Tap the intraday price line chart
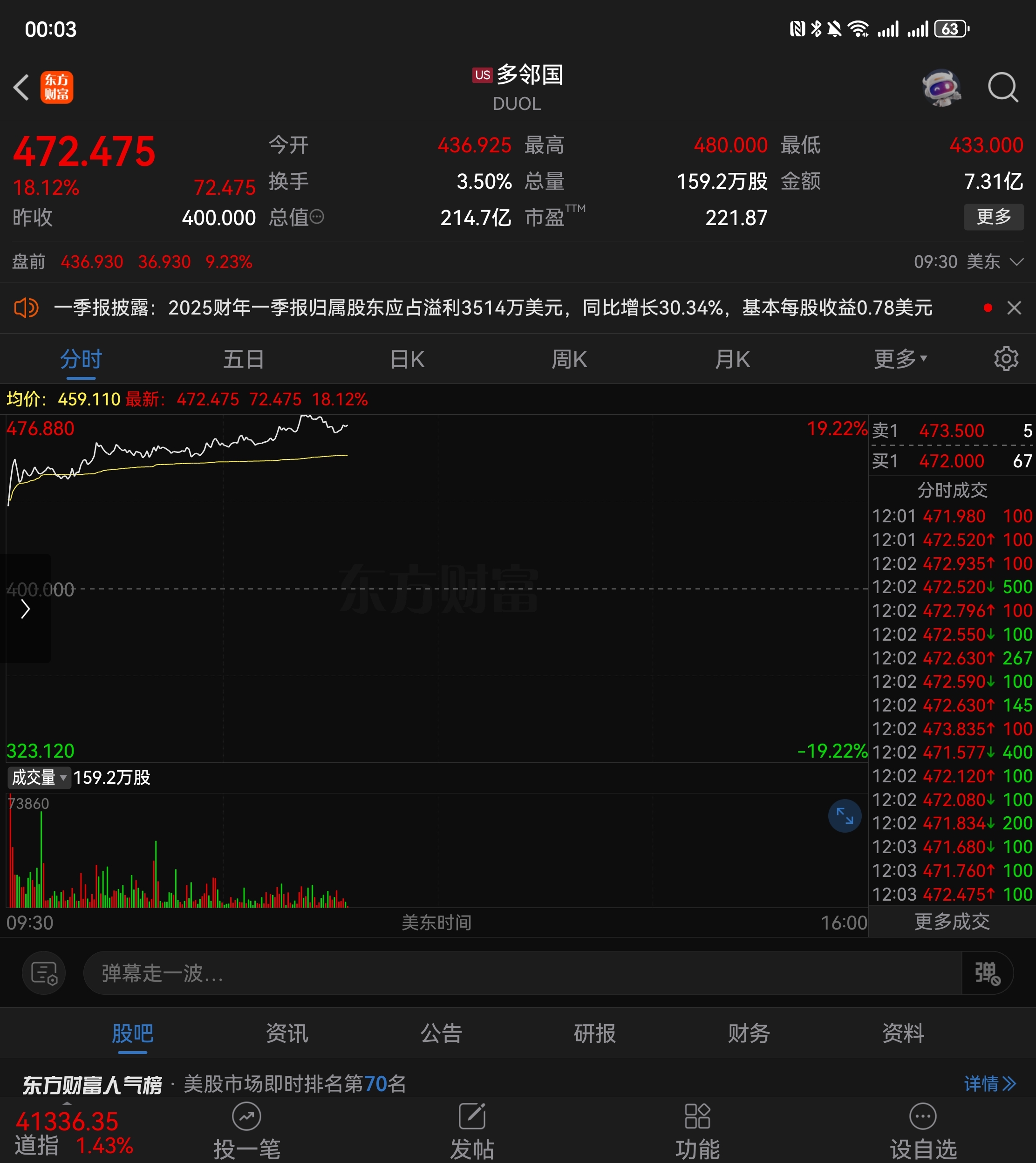This screenshot has height=1163, width=1036. point(436,588)
